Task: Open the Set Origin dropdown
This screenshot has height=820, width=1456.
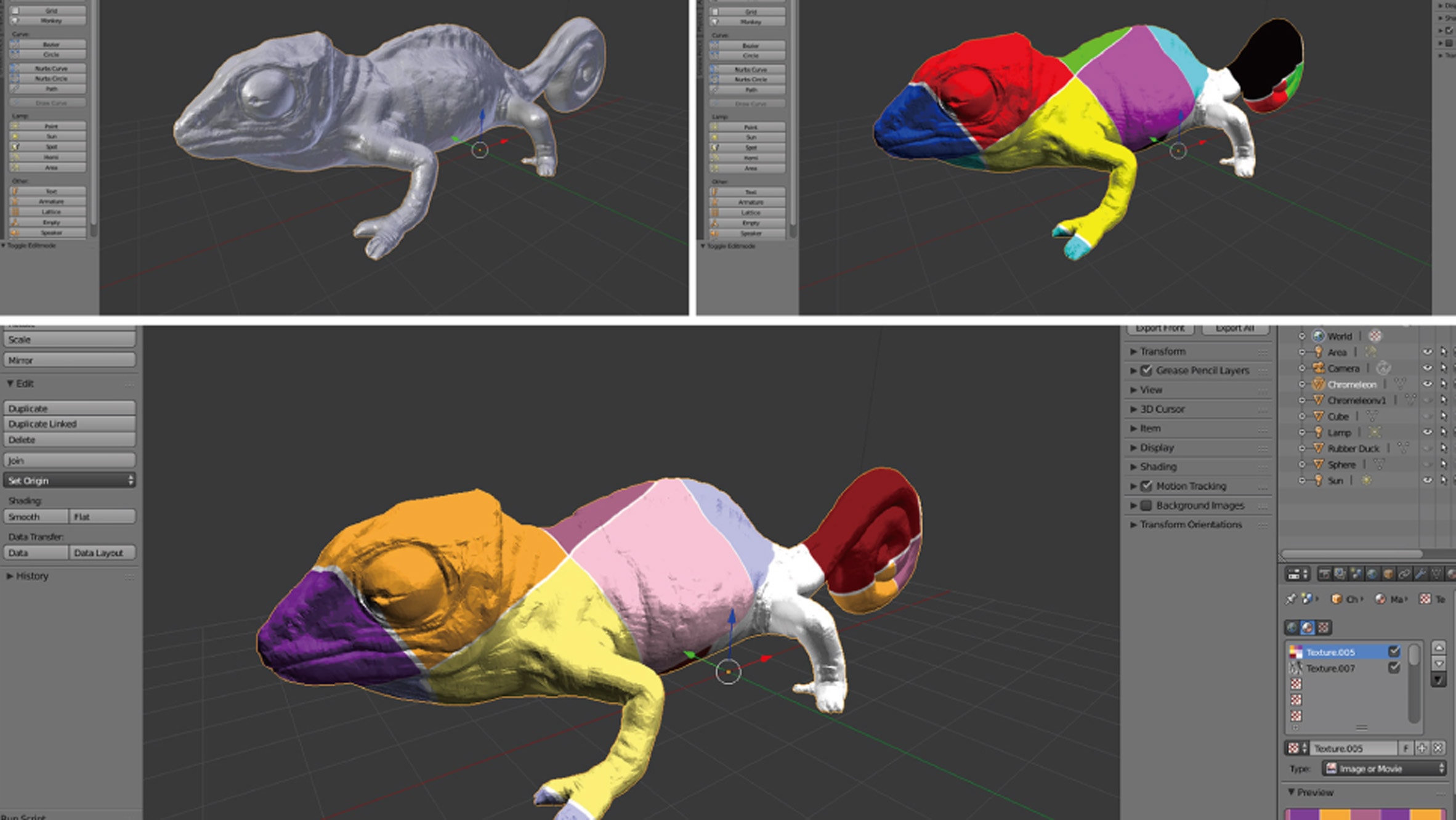Action: click(69, 481)
